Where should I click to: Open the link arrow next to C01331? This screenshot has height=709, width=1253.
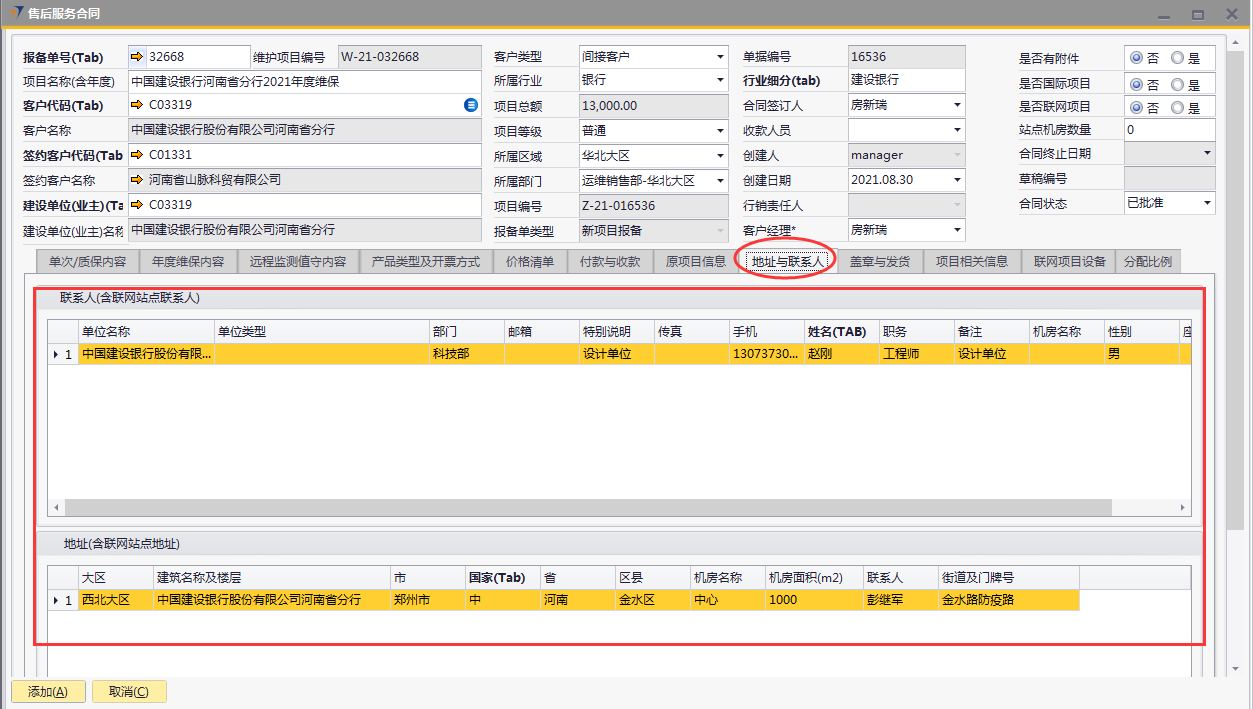pyautogui.click(x=138, y=155)
